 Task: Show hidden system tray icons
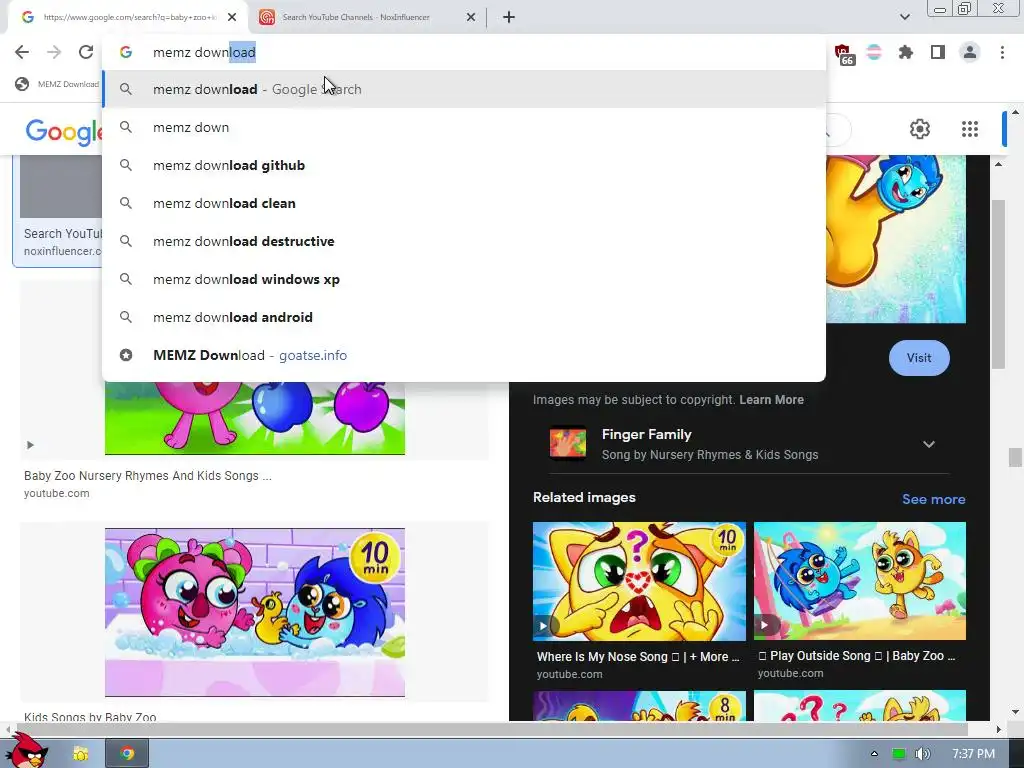coord(874,754)
